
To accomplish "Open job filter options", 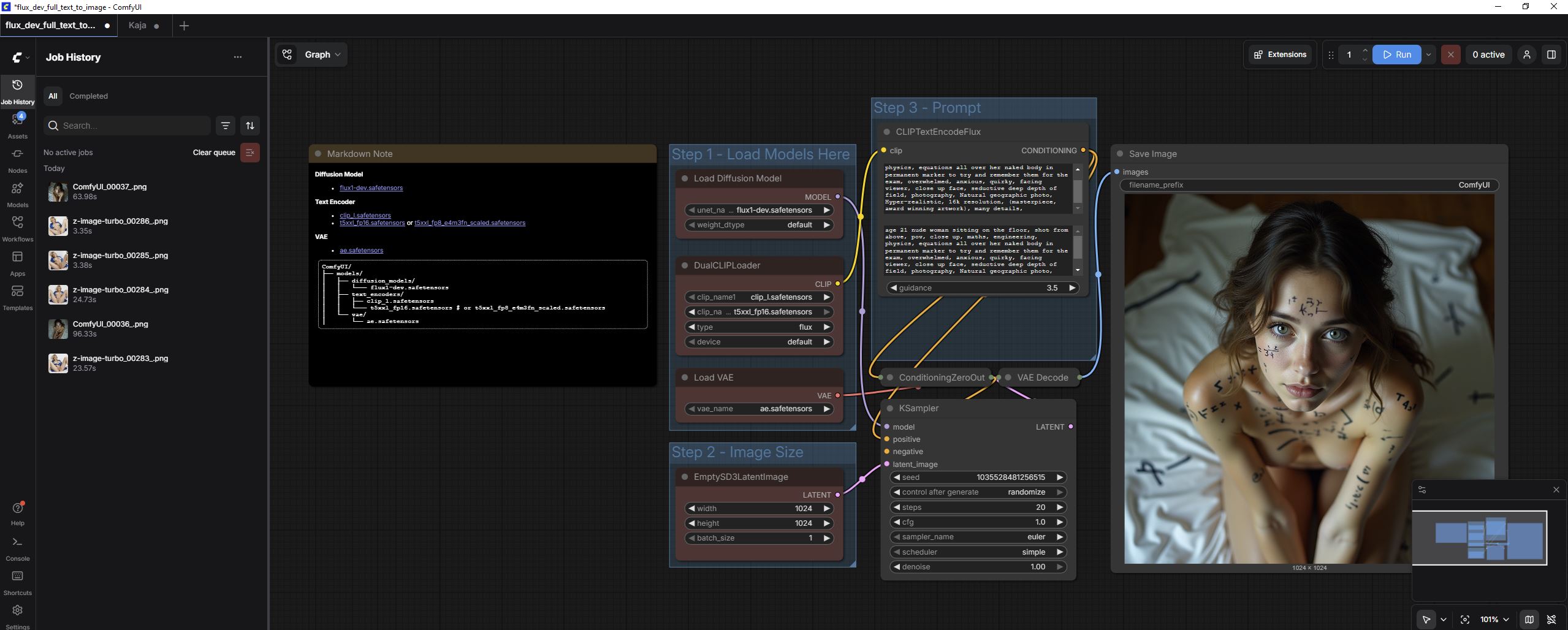I will pos(226,126).
